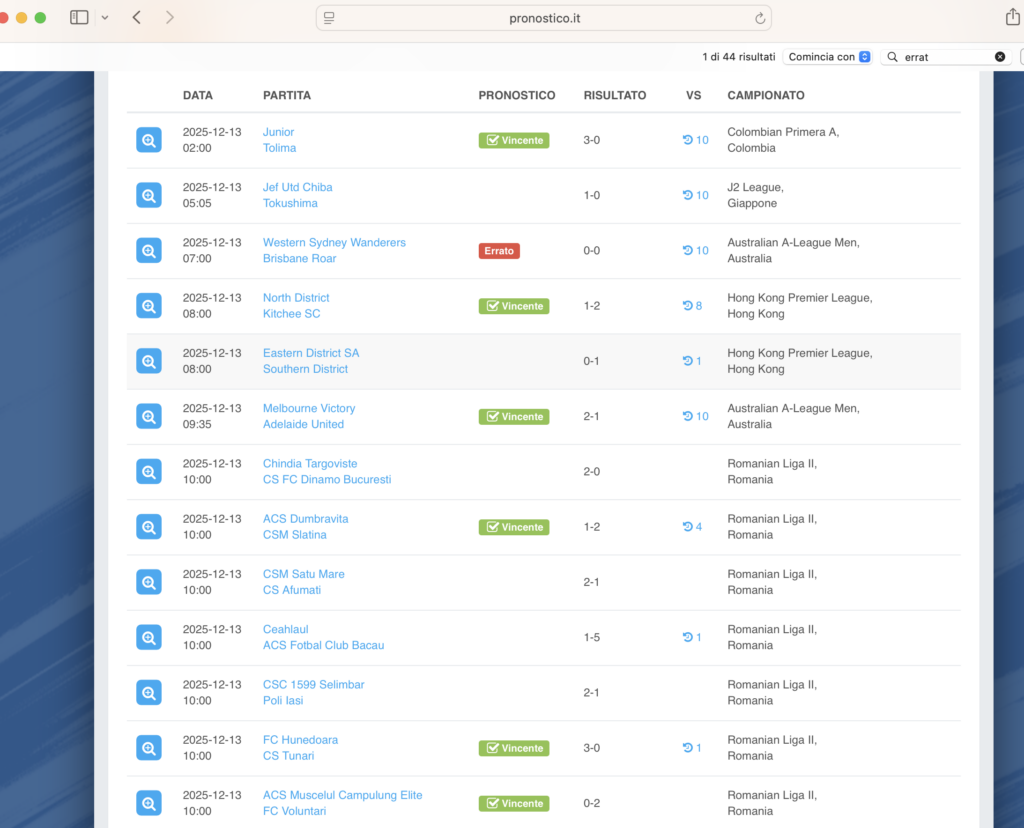The height and width of the screenshot is (828, 1024).
Task: Click magnifier icon for Junior vs Tolima row
Action: pyautogui.click(x=149, y=140)
